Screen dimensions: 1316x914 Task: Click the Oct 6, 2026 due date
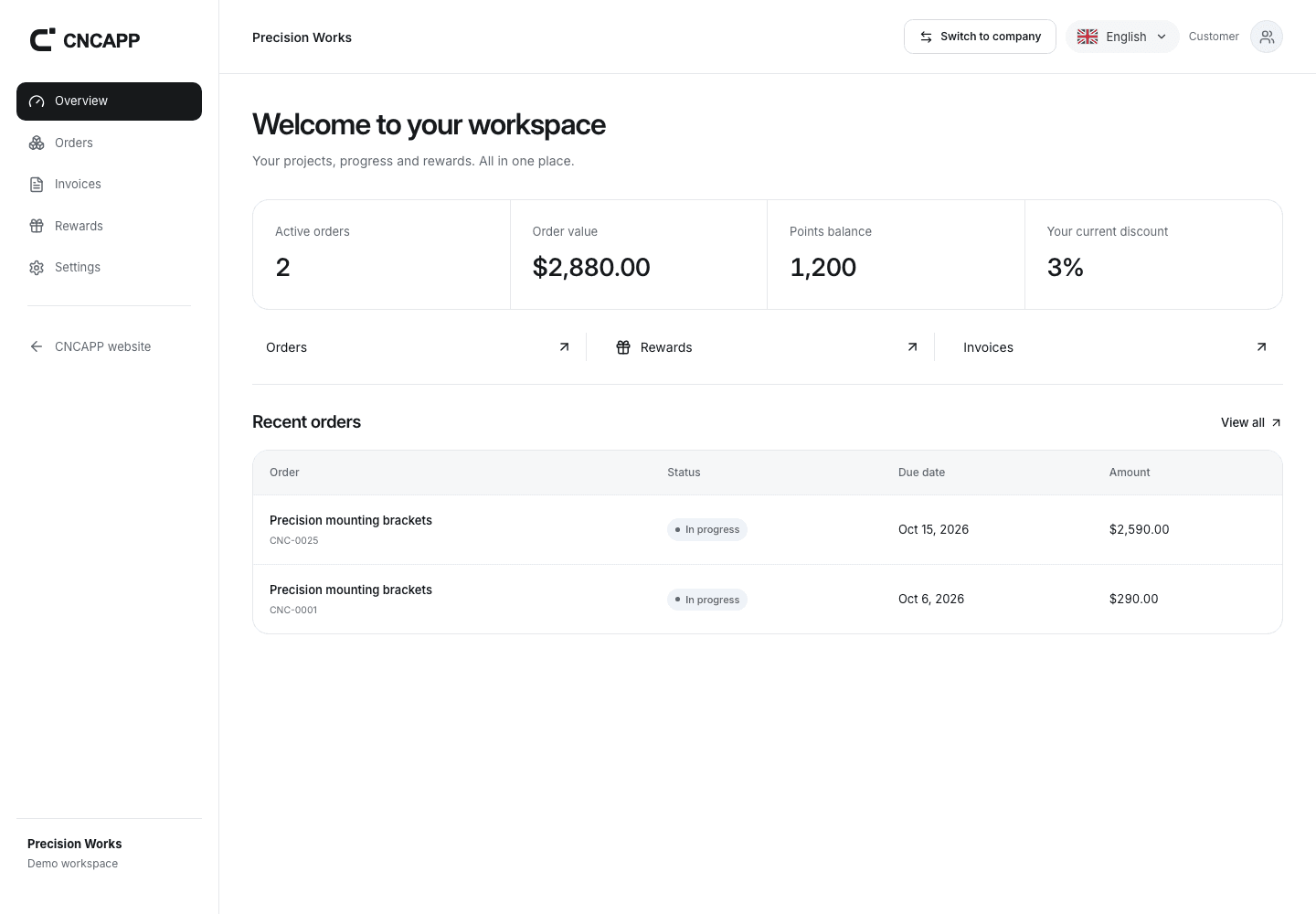[931, 599]
